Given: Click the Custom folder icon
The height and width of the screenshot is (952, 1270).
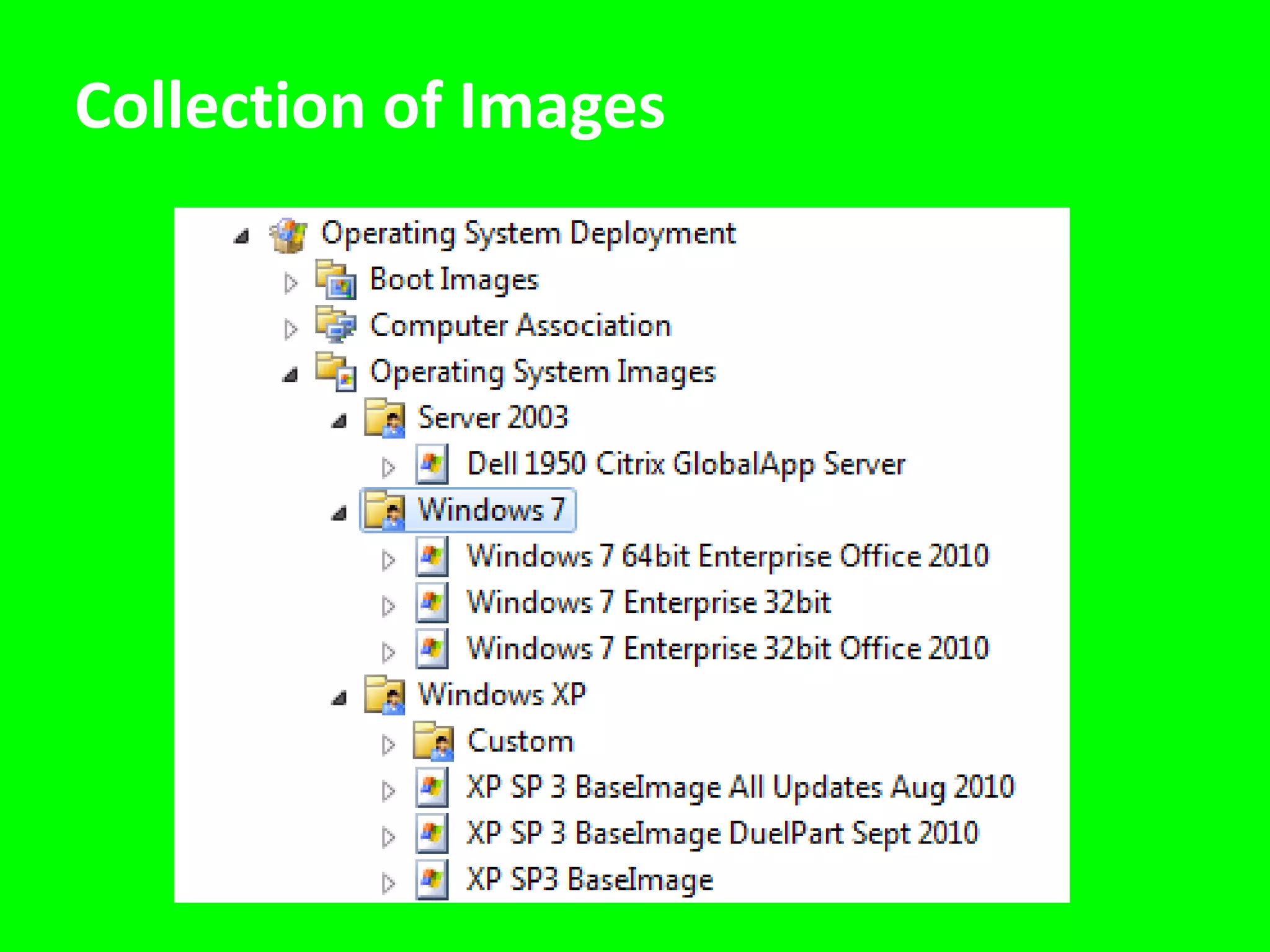Looking at the screenshot, I should [x=433, y=741].
